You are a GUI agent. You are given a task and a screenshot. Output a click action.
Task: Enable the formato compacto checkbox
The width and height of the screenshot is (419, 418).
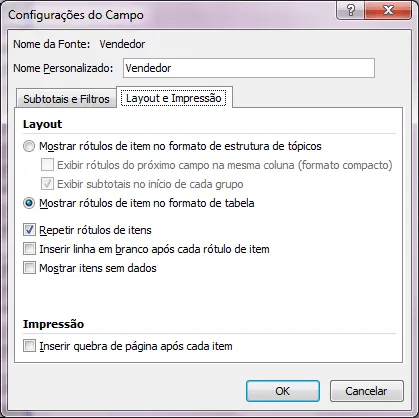[x=47, y=165]
